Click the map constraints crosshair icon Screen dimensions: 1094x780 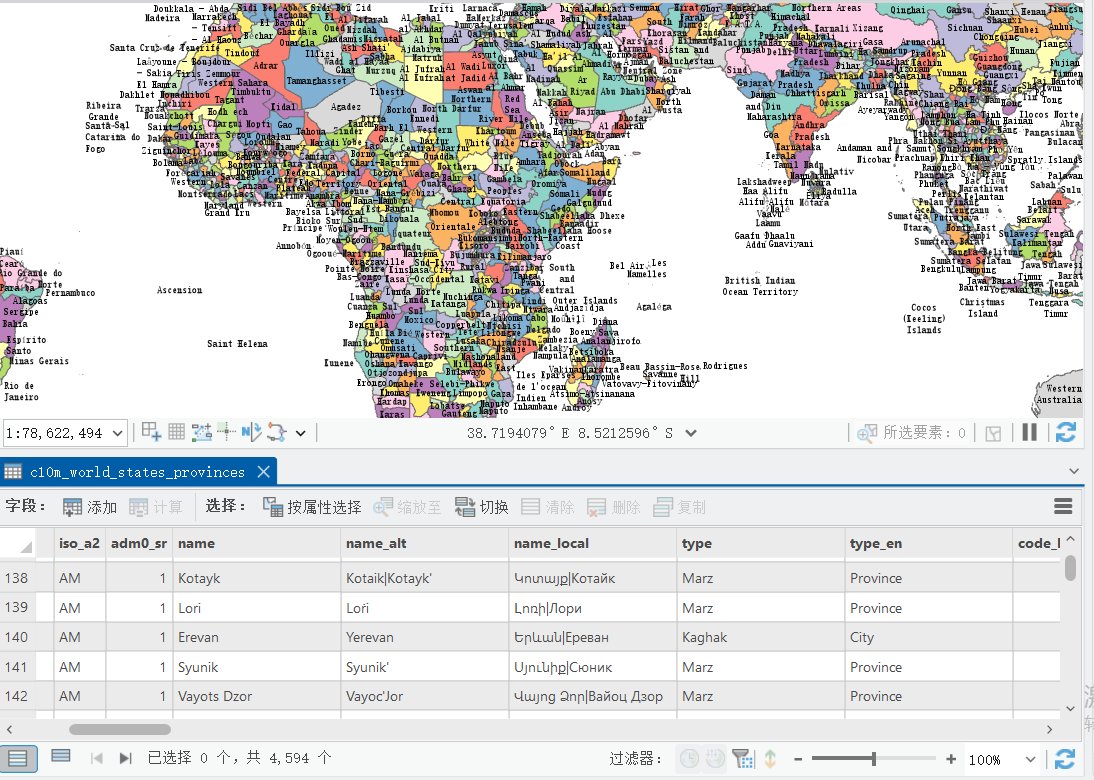(226, 432)
